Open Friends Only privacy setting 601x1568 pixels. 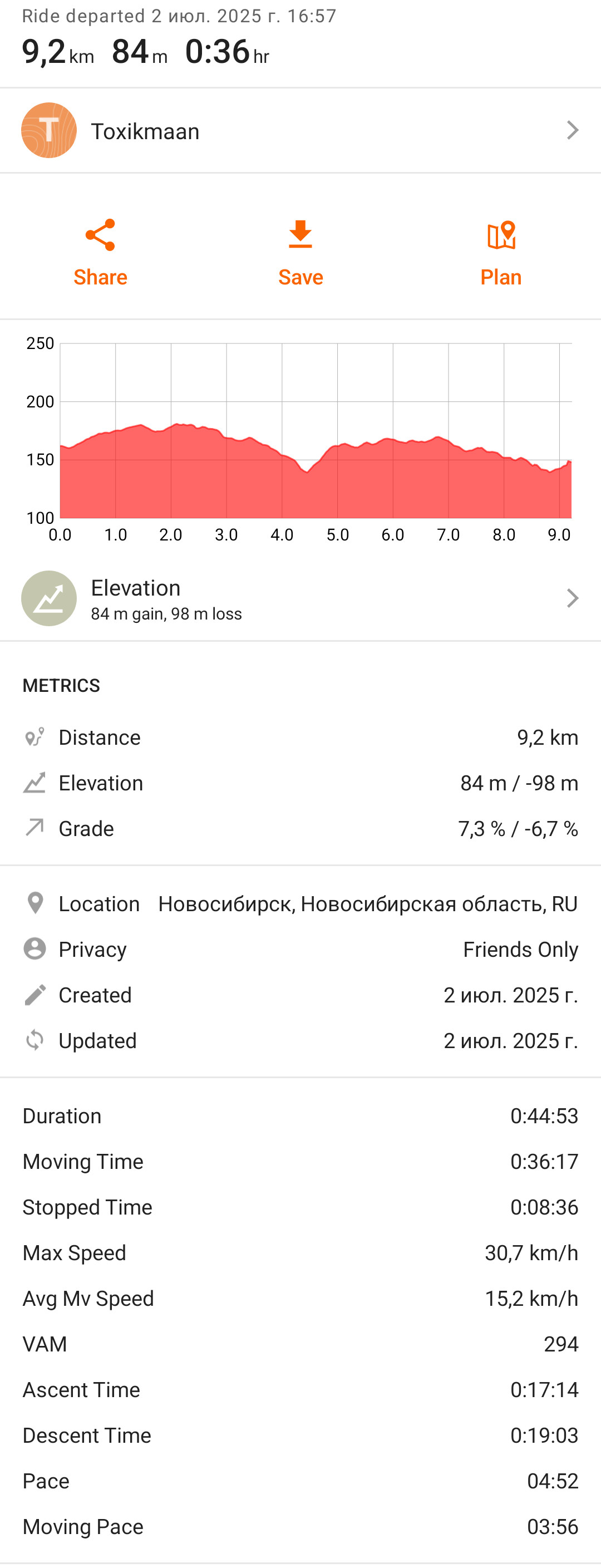tap(520, 950)
